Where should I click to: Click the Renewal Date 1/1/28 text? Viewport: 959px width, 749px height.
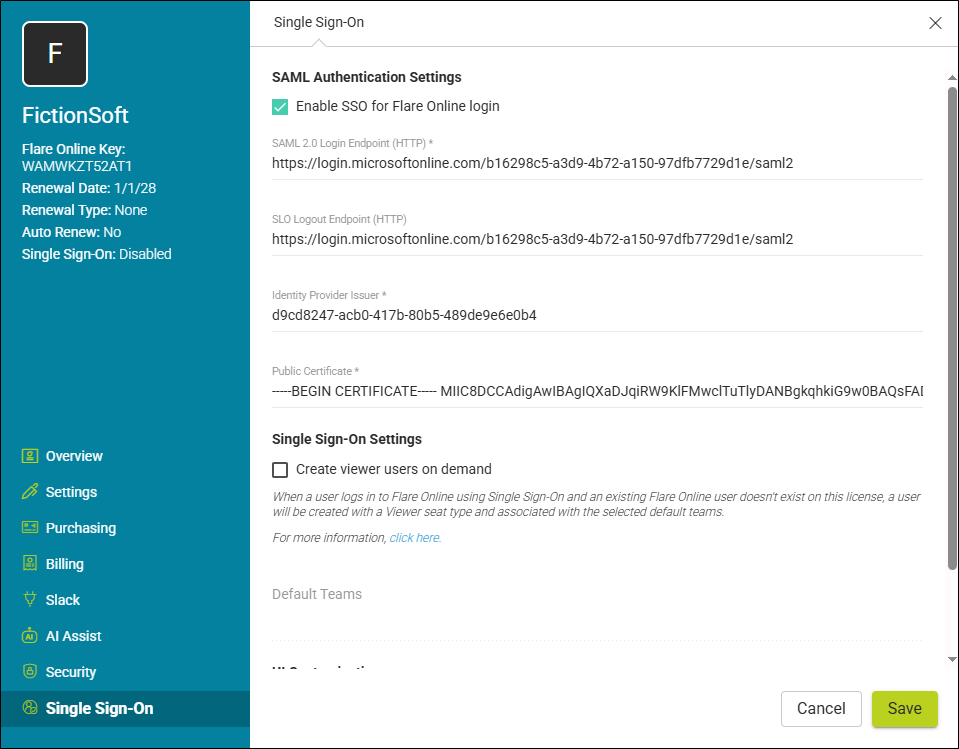point(89,188)
